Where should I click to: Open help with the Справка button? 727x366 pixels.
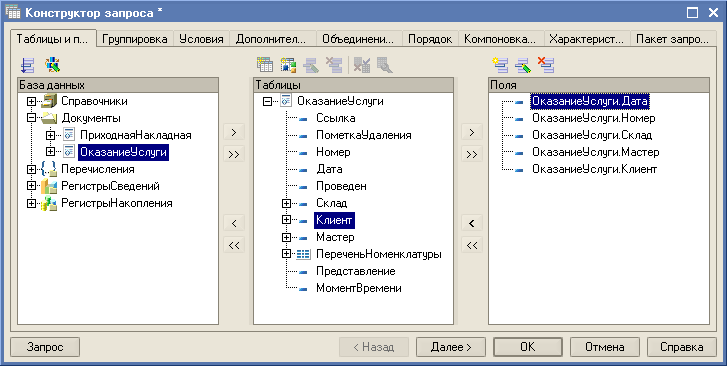(682, 347)
